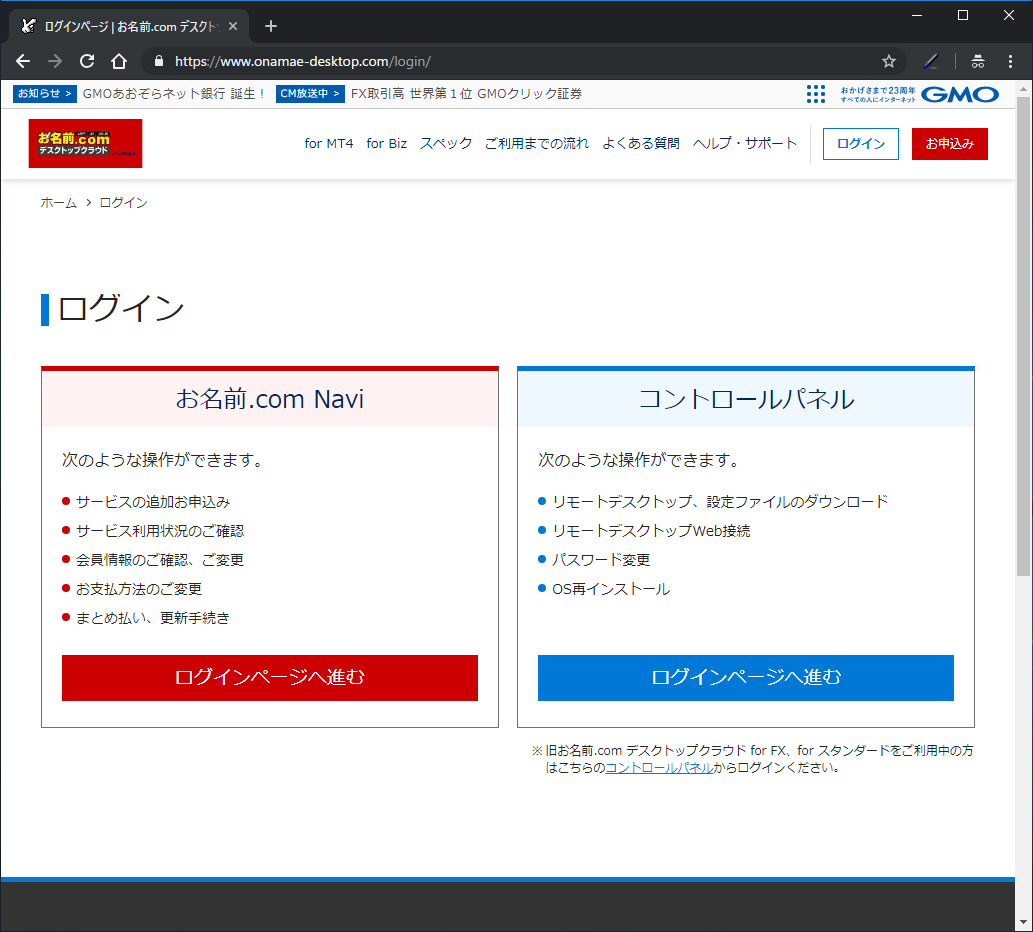Click the ホーム breadcrumb link
The image size is (1033, 932).
point(59,203)
